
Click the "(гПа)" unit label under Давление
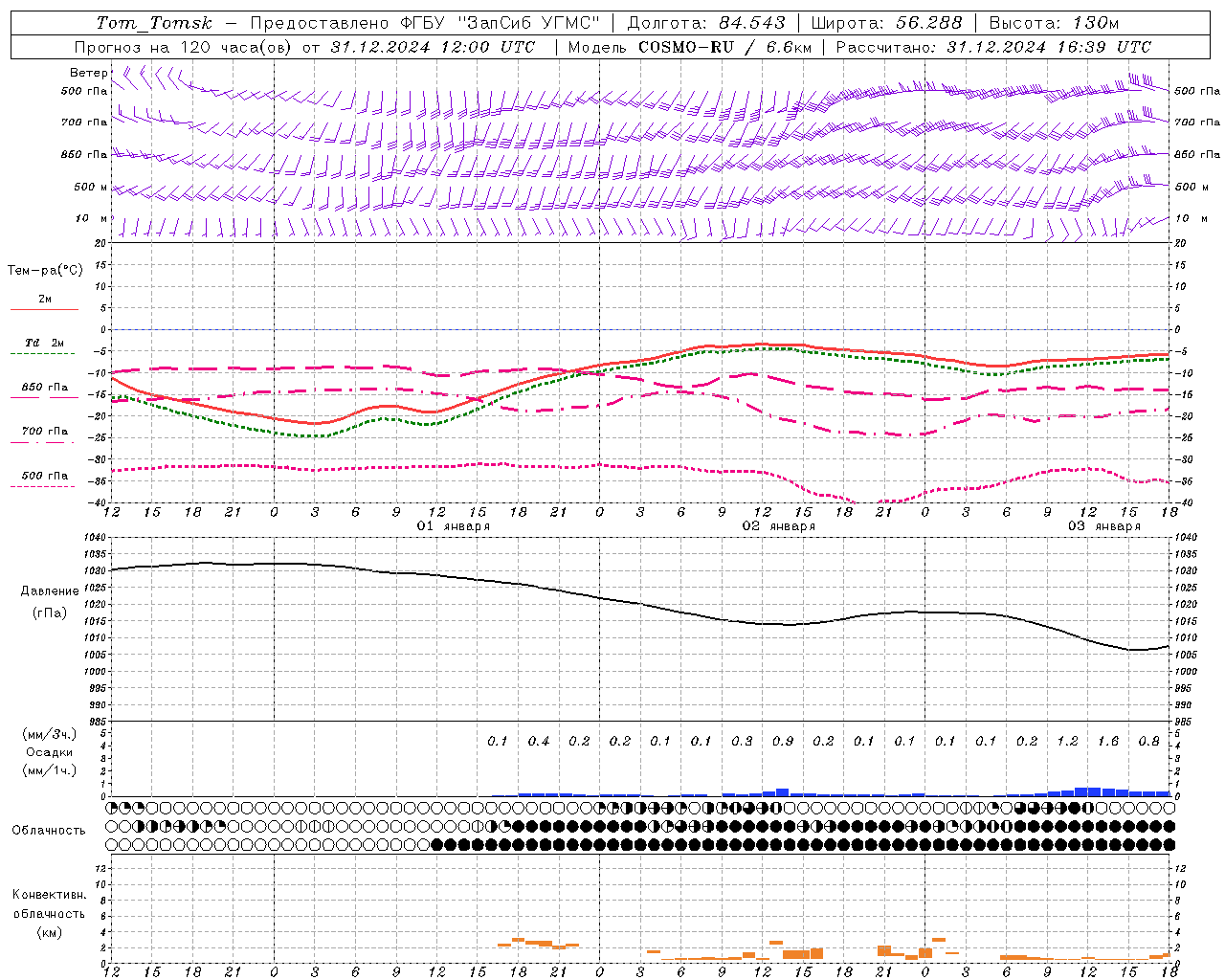[50, 613]
